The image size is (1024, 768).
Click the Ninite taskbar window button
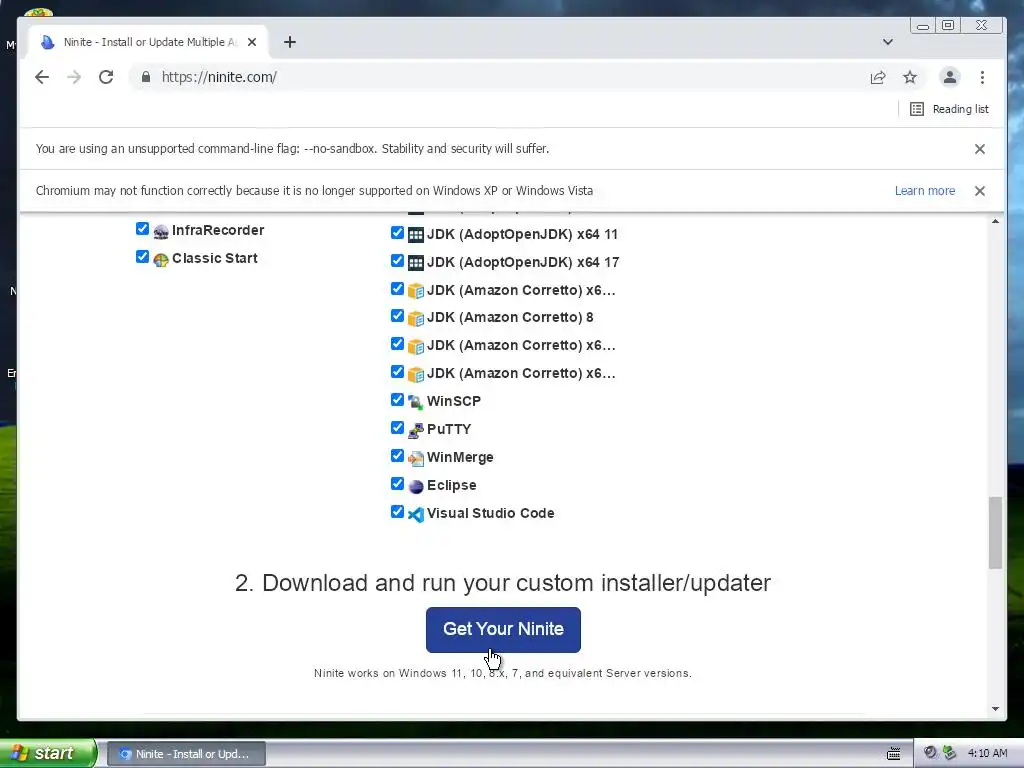coord(186,754)
